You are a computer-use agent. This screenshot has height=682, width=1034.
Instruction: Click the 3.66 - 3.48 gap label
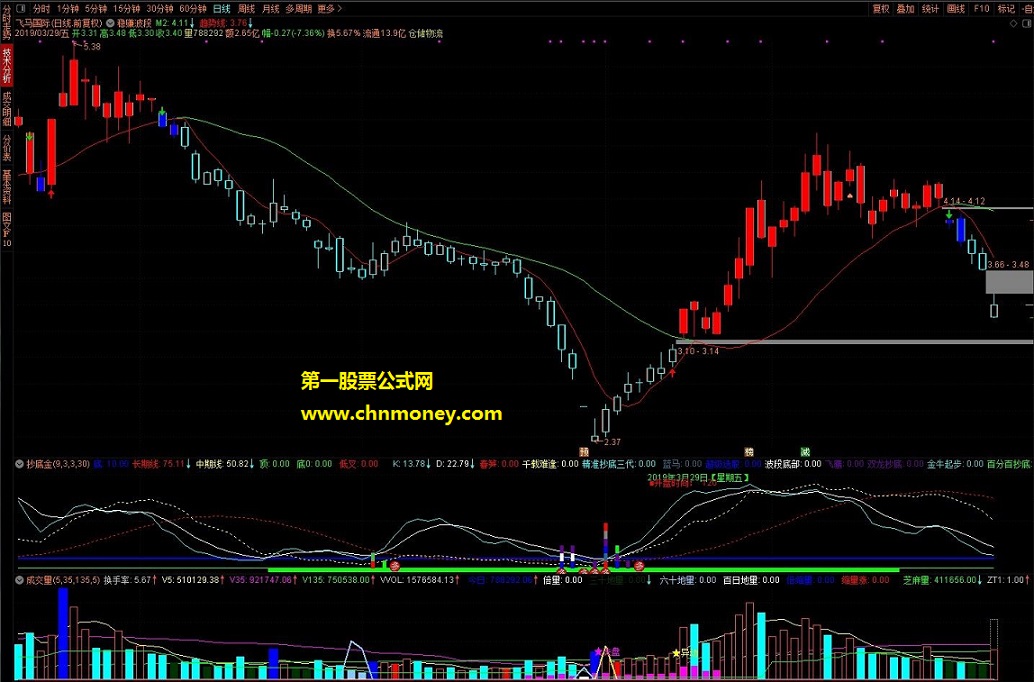click(x=1008, y=264)
